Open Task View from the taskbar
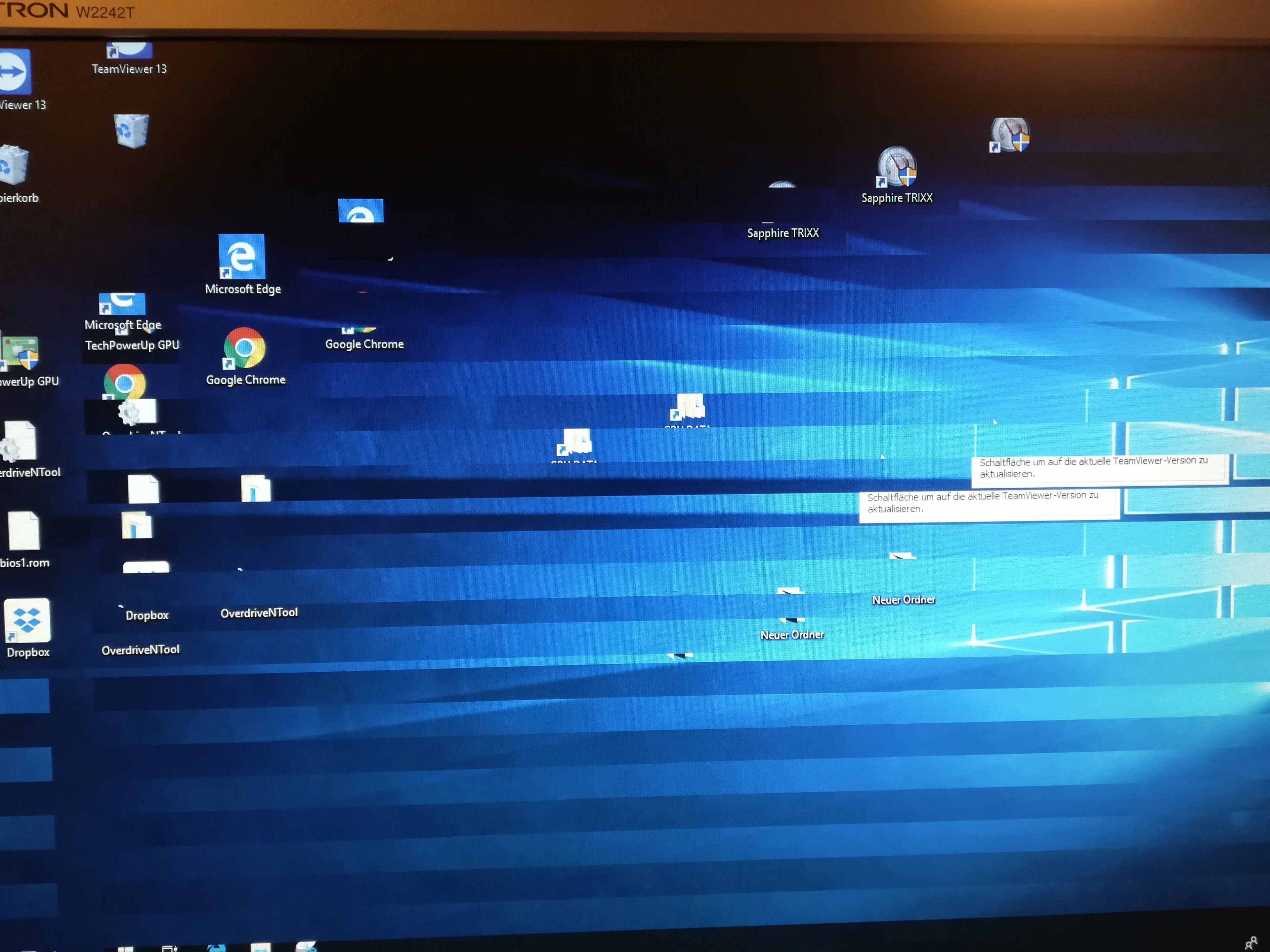 [x=169, y=948]
